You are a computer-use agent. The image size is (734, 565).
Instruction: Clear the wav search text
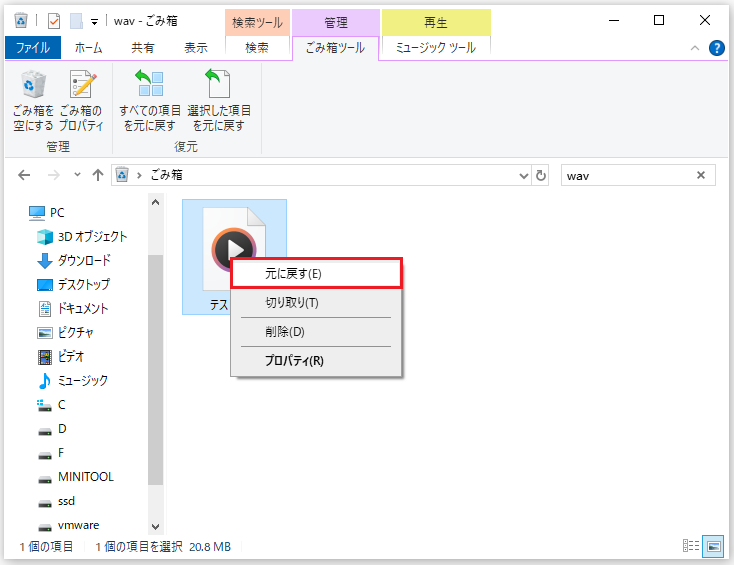tap(701, 175)
